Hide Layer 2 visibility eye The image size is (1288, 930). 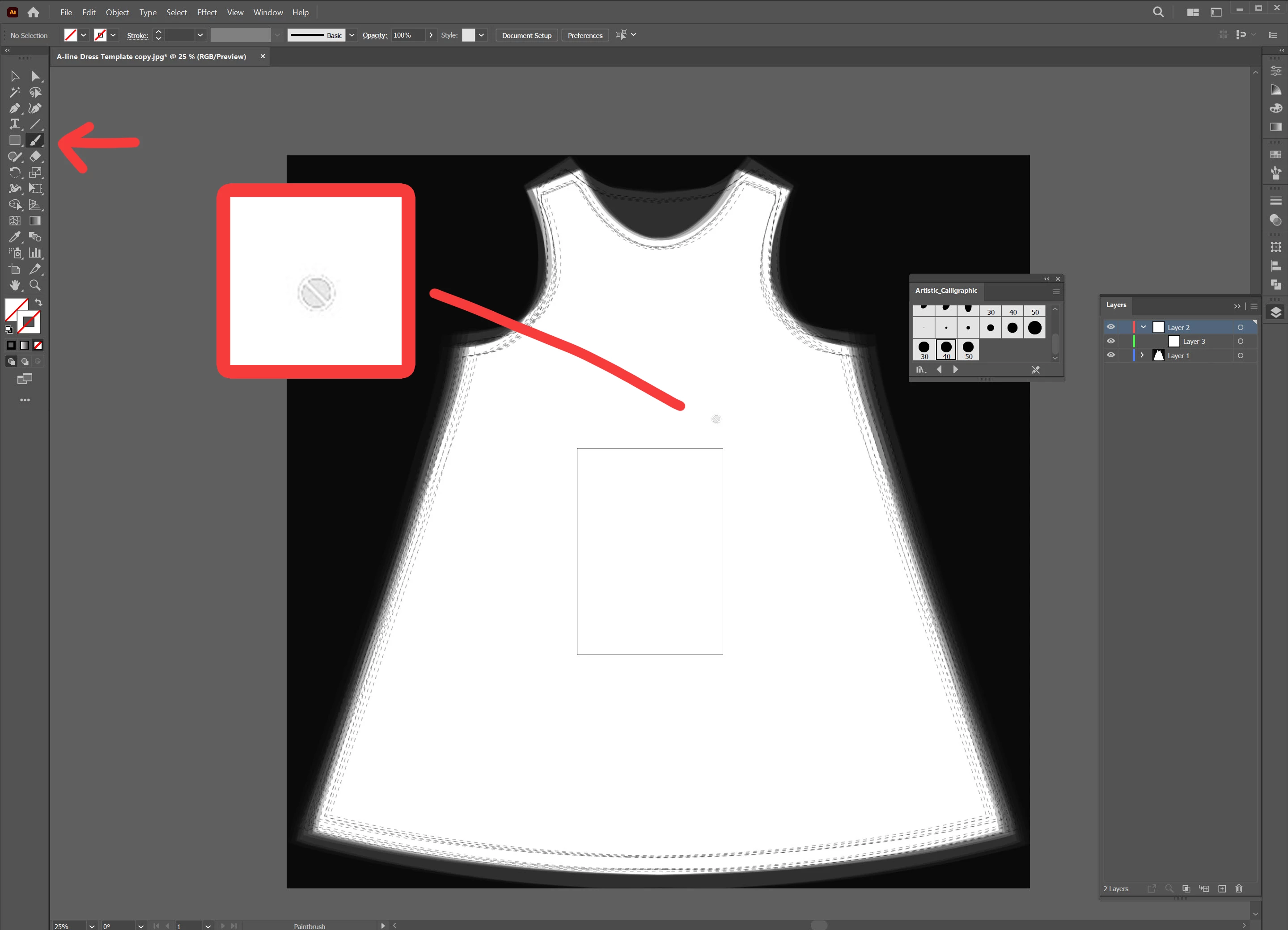pyautogui.click(x=1111, y=327)
